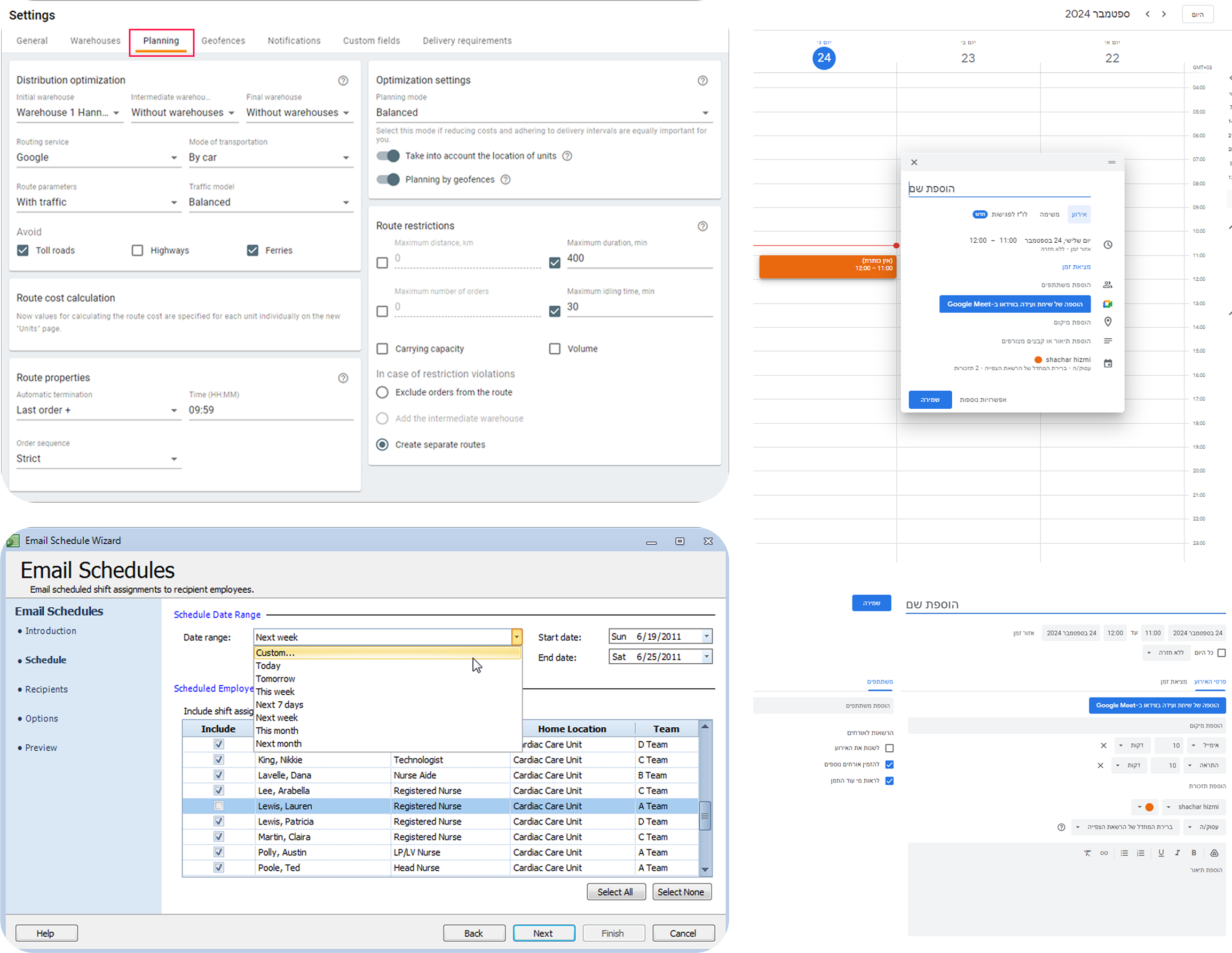This screenshot has height=953, width=1232.
Task: Click the Maximum duration field showing 400
Action: tap(639, 259)
